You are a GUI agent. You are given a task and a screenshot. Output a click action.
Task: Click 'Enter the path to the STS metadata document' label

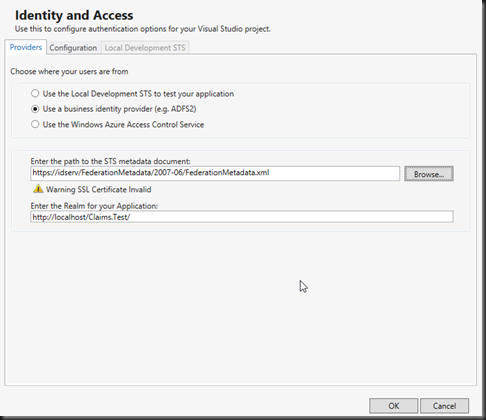110,161
